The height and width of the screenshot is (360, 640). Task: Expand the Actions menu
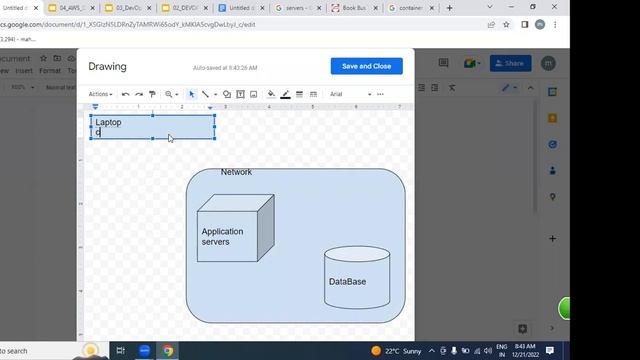[100, 94]
